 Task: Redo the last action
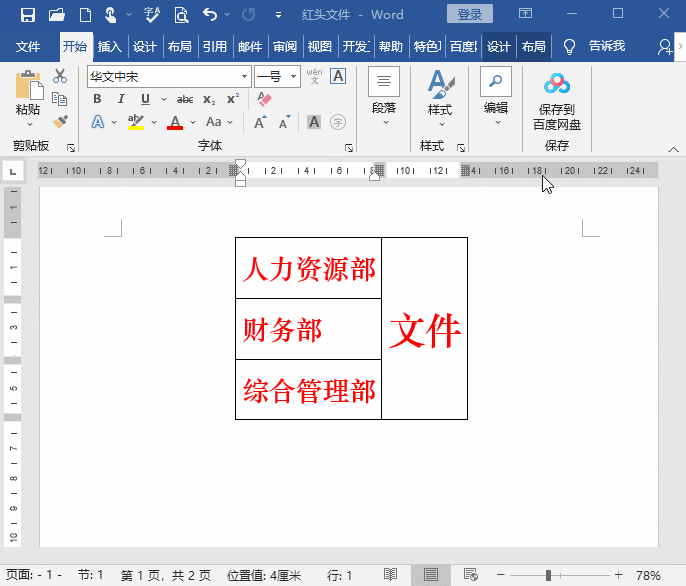tap(248, 15)
